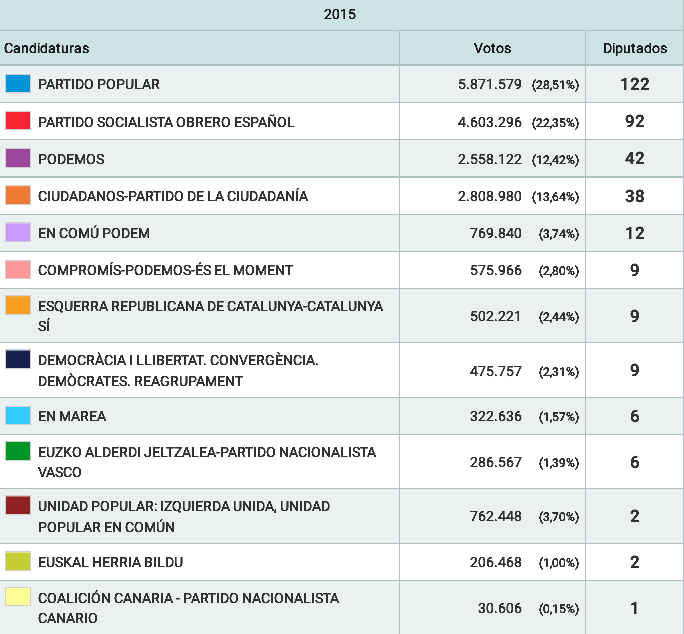Screen dimensions: 684x634
Task: Click the navy Democràcia i Llibertat swatch
Action: click(18, 360)
